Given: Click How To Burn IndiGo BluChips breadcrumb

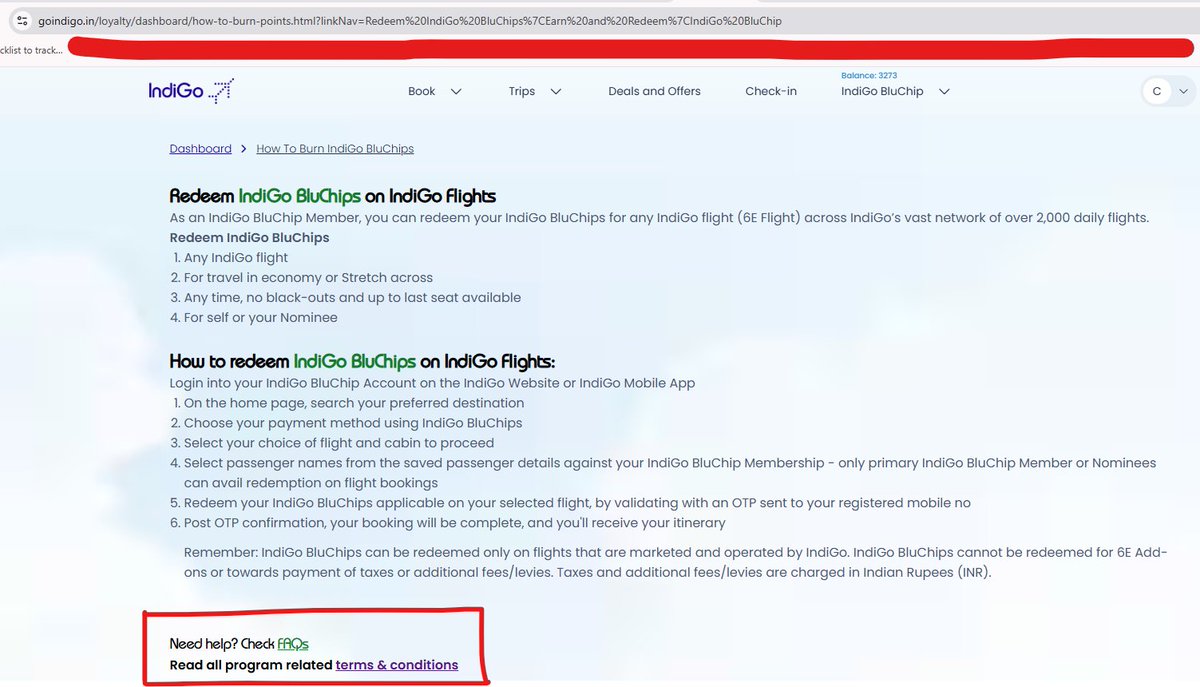Looking at the screenshot, I should click(335, 148).
